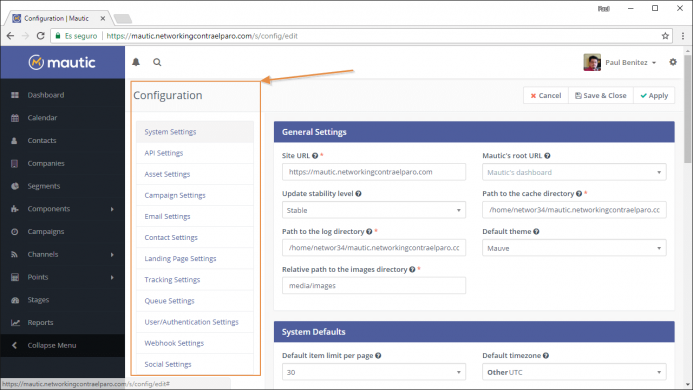Click the Points calculator icon
The height and width of the screenshot is (390, 693).
click(x=15, y=277)
